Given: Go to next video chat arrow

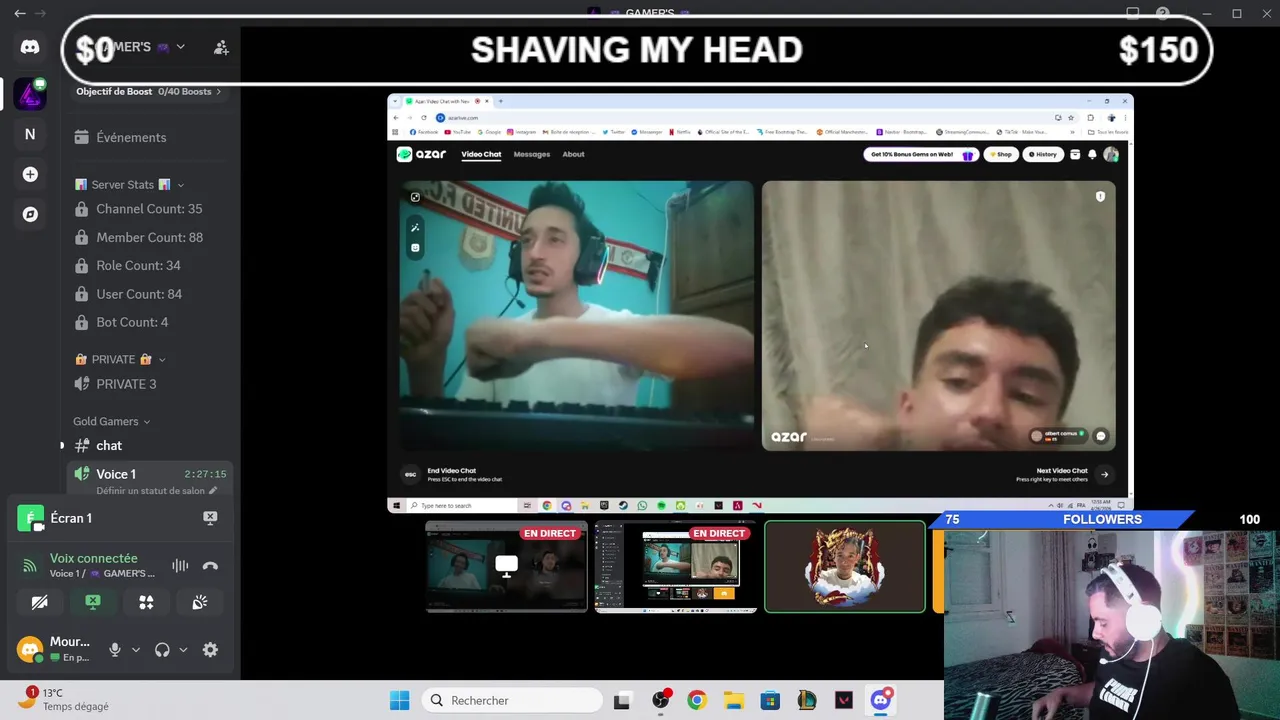Looking at the screenshot, I should click(x=1104, y=475).
